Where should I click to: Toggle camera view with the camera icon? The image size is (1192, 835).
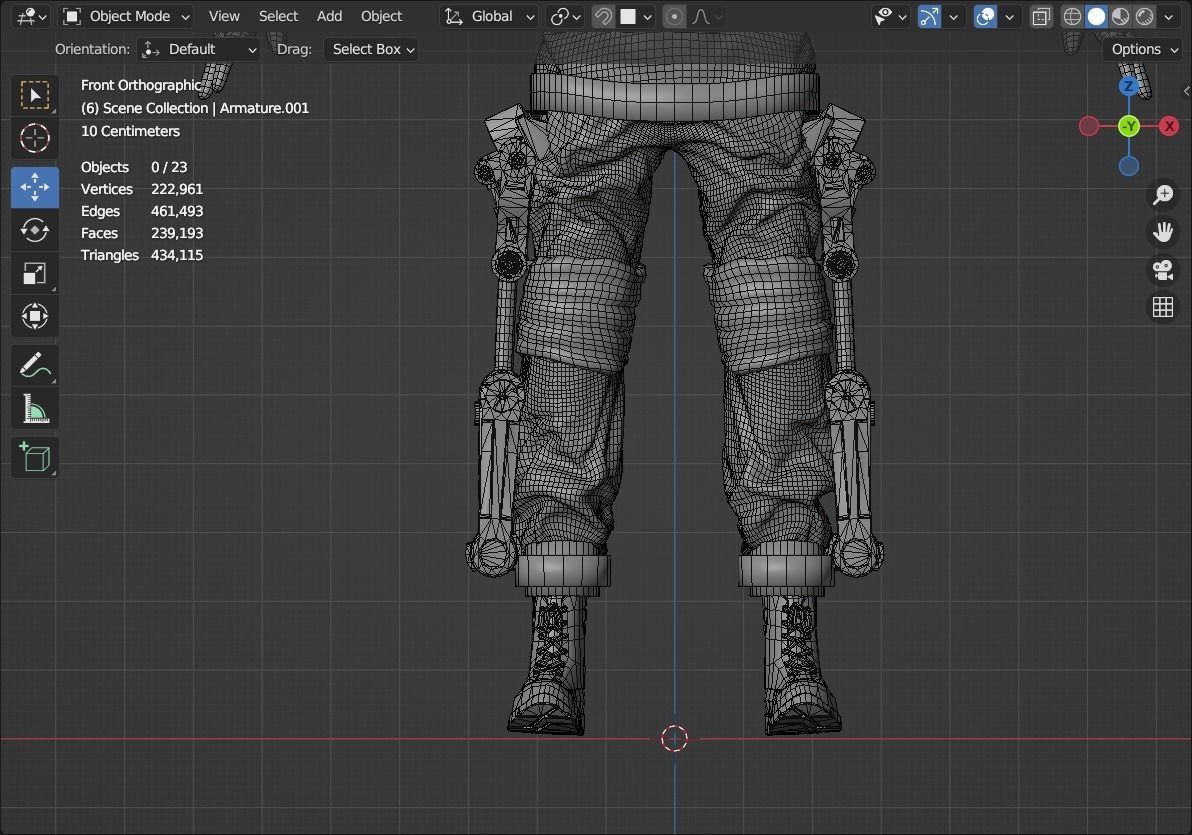[1162, 269]
